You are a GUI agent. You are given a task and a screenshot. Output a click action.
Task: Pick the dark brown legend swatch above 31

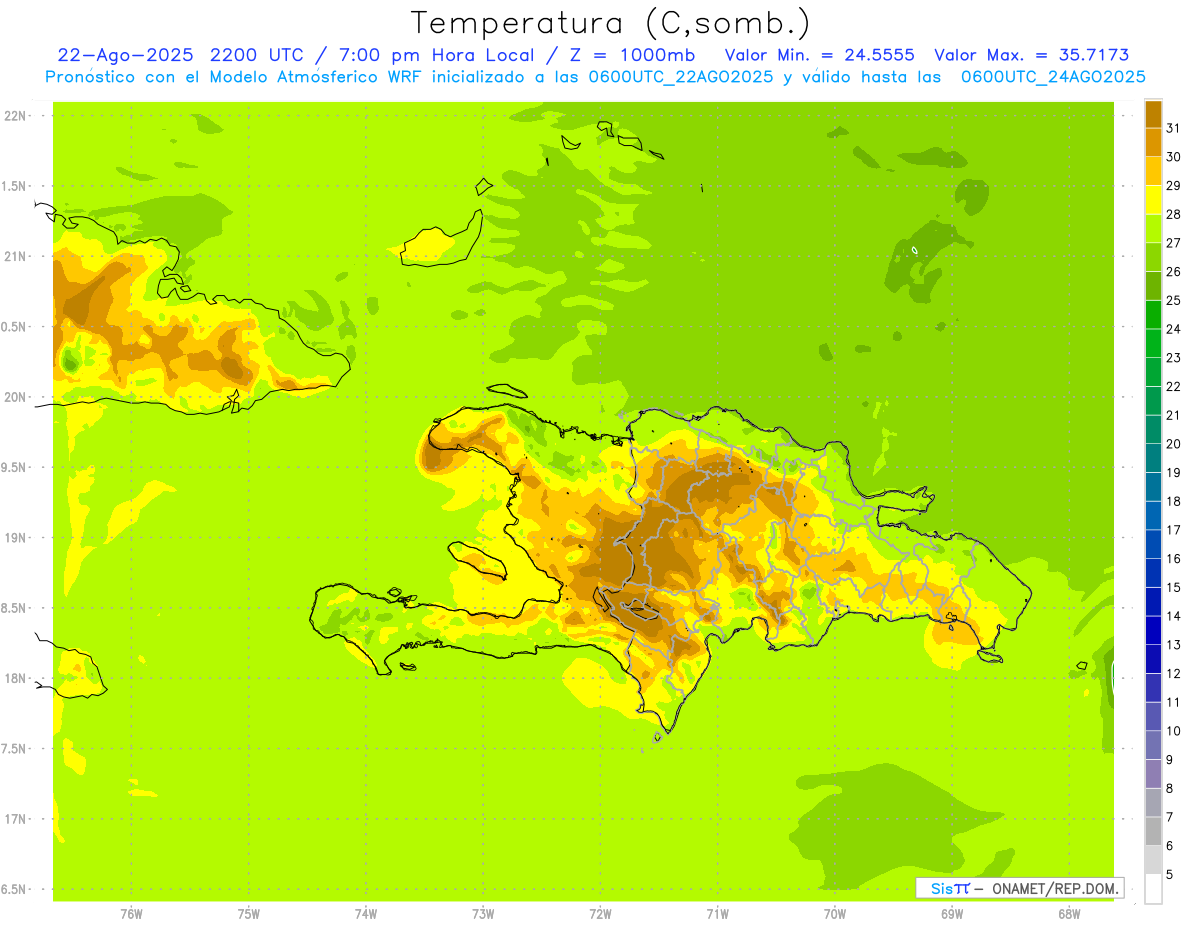1153,113
